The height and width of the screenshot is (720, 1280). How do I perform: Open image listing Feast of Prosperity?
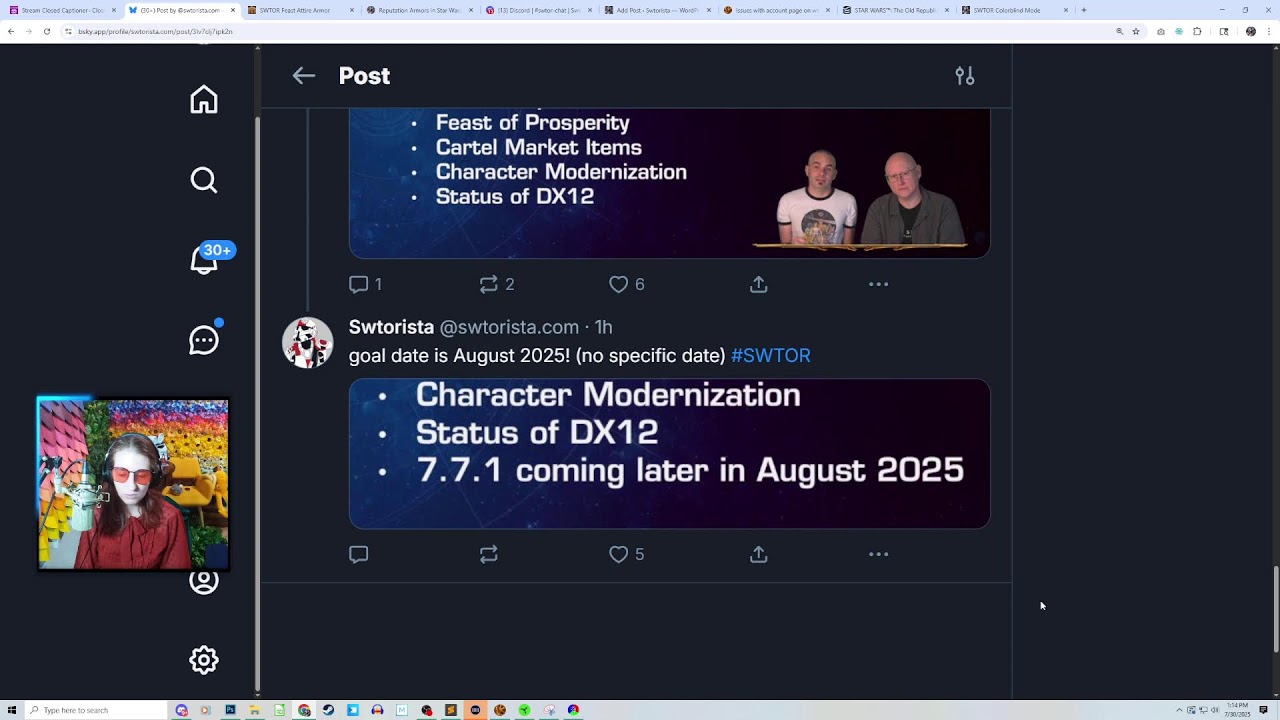[670, 183]
